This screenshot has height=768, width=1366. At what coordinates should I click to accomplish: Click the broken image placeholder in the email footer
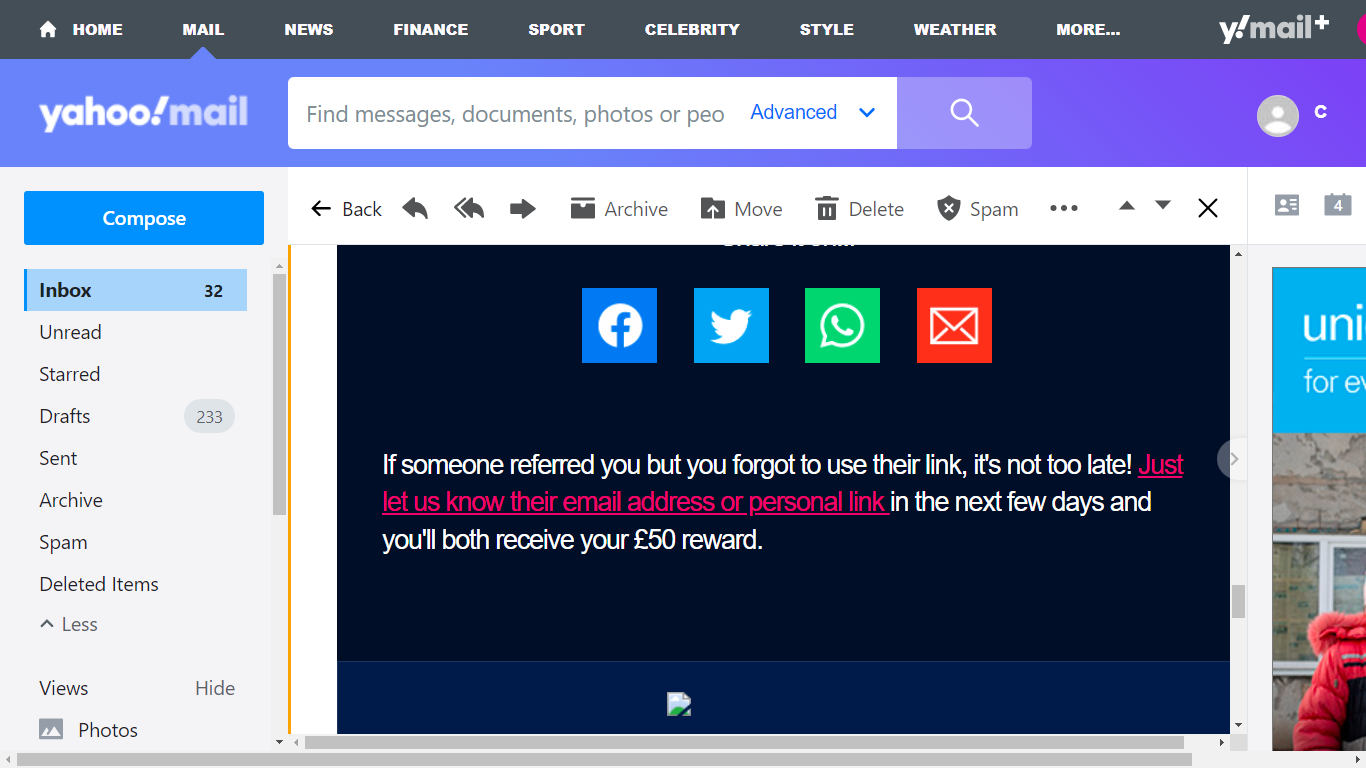coord(679,704)
